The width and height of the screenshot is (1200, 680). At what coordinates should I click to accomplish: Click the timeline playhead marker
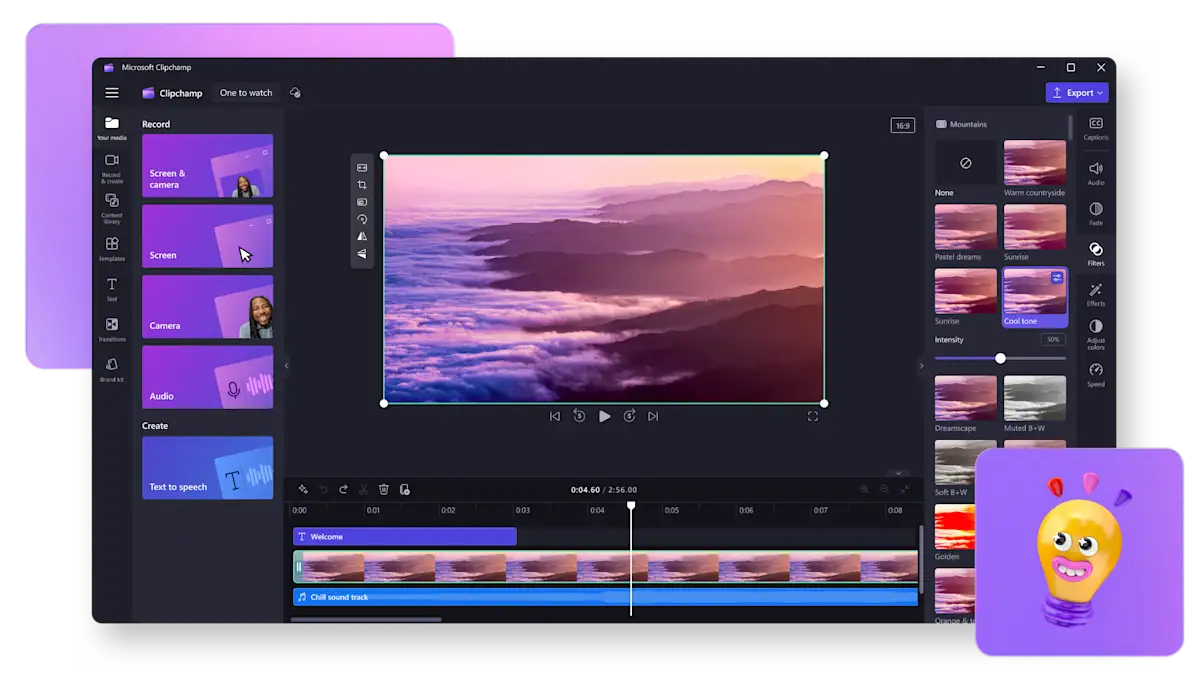[x=631, y=506]
